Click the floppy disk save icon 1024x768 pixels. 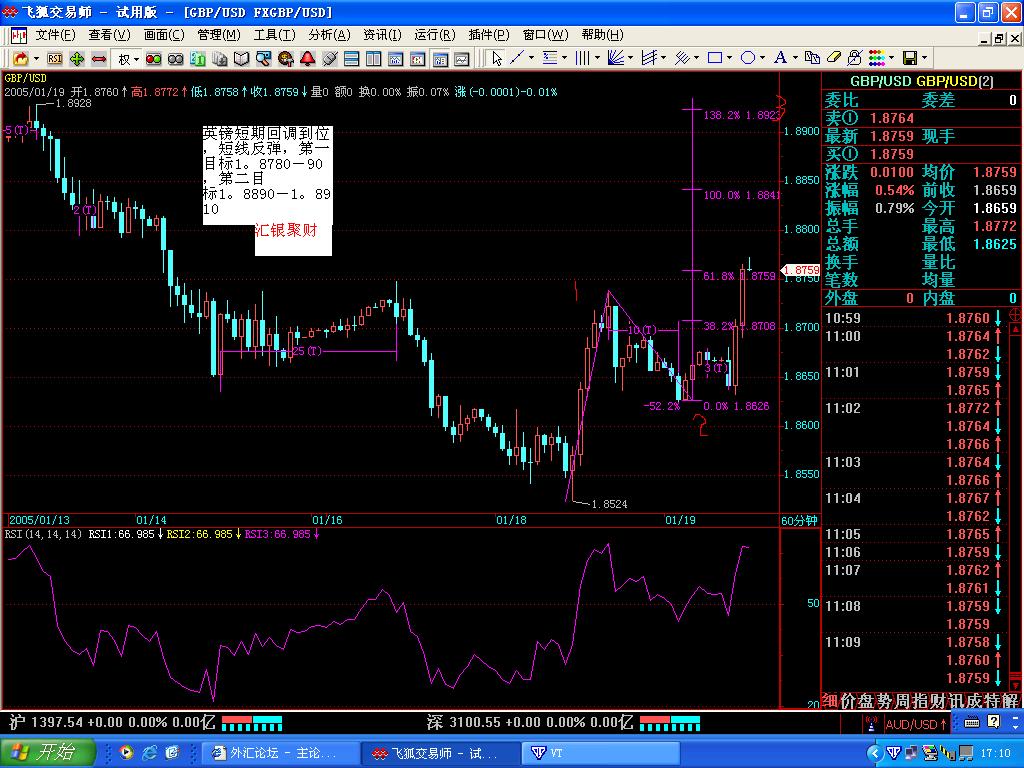[x=910, y=58]
